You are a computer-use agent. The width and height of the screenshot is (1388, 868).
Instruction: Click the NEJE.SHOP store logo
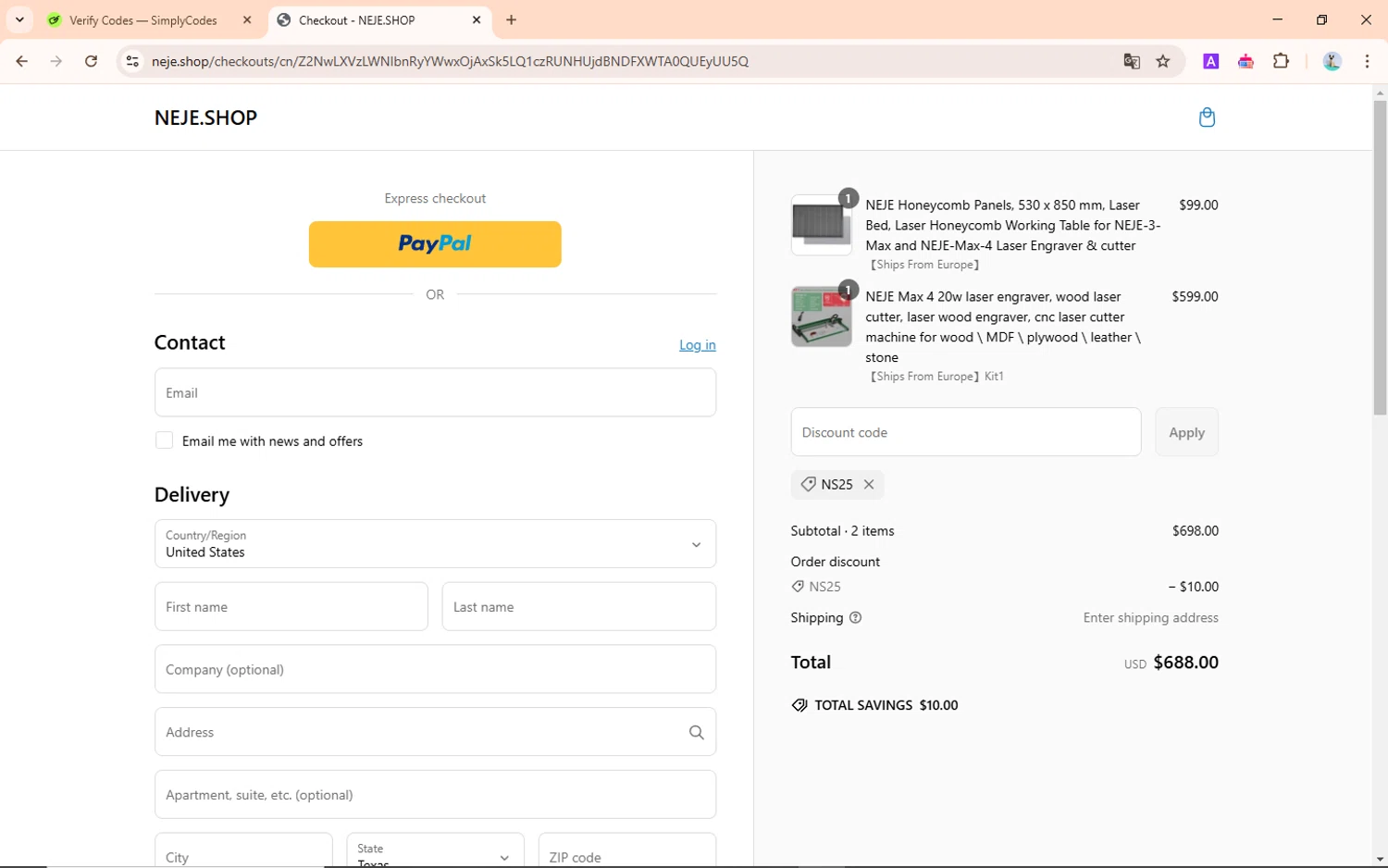pos(205,118)
